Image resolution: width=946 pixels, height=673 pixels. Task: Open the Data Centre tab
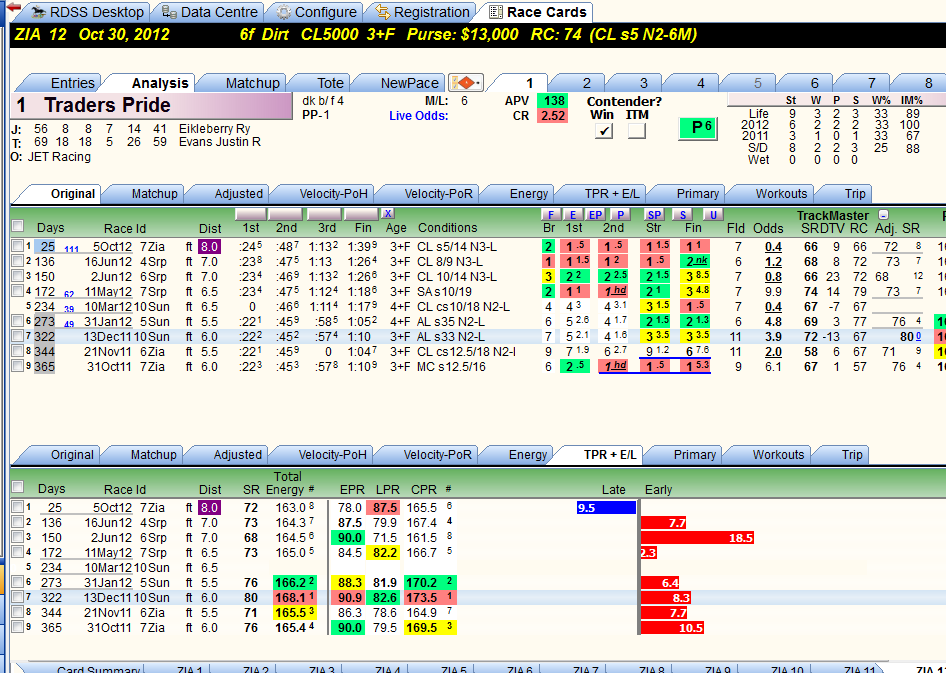point(210,11)
